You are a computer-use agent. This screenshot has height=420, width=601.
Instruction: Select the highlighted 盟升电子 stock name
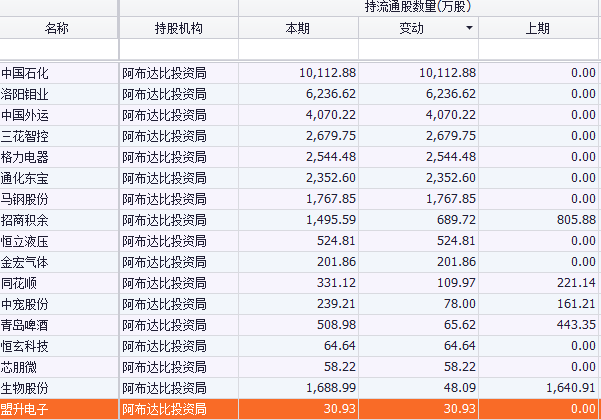[25, 409]
